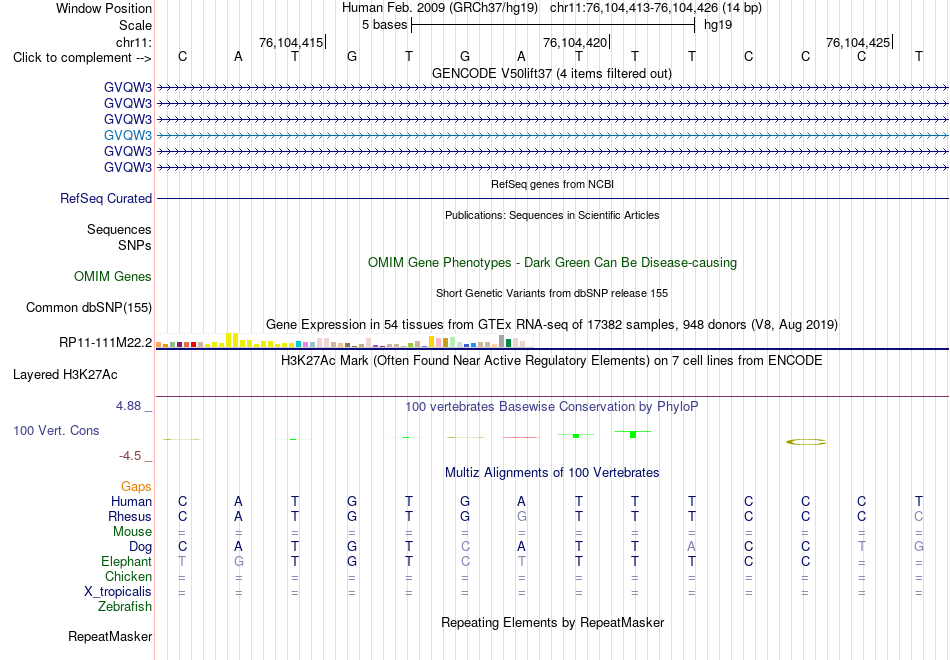950x660 pixels.
Task: Click the 'Click to complement -->' label
Action: click(x=82, y=58)
